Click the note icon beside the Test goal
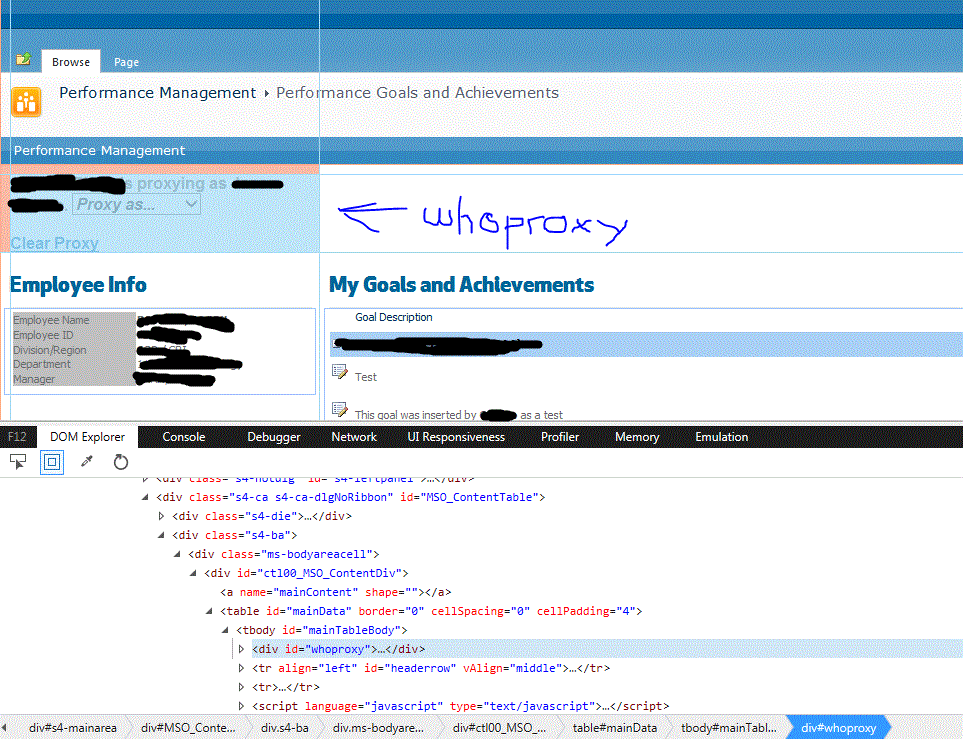Viewport: 963px width, 739px height. click(340, 371)
